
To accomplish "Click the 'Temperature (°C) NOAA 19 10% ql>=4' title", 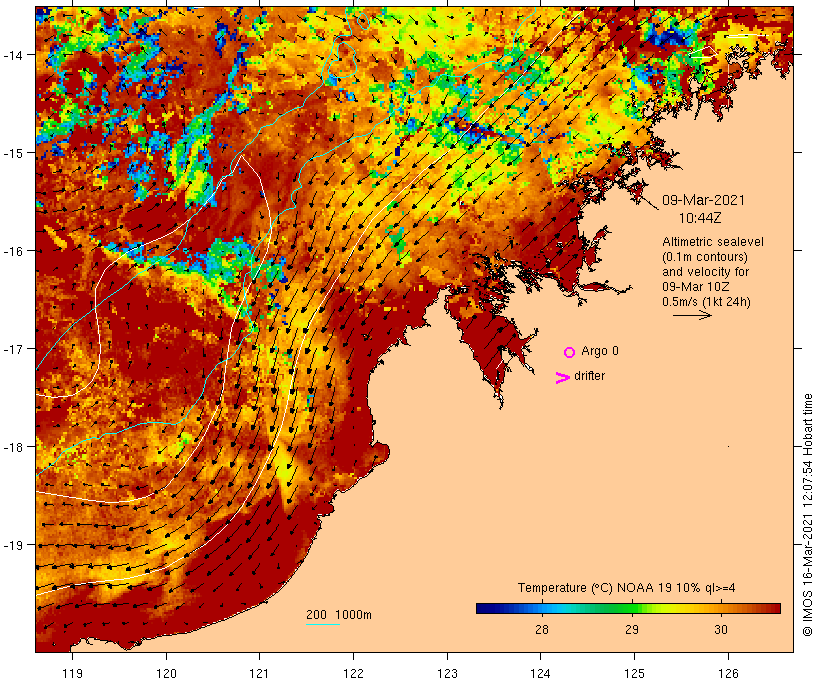I will point(627,587).
